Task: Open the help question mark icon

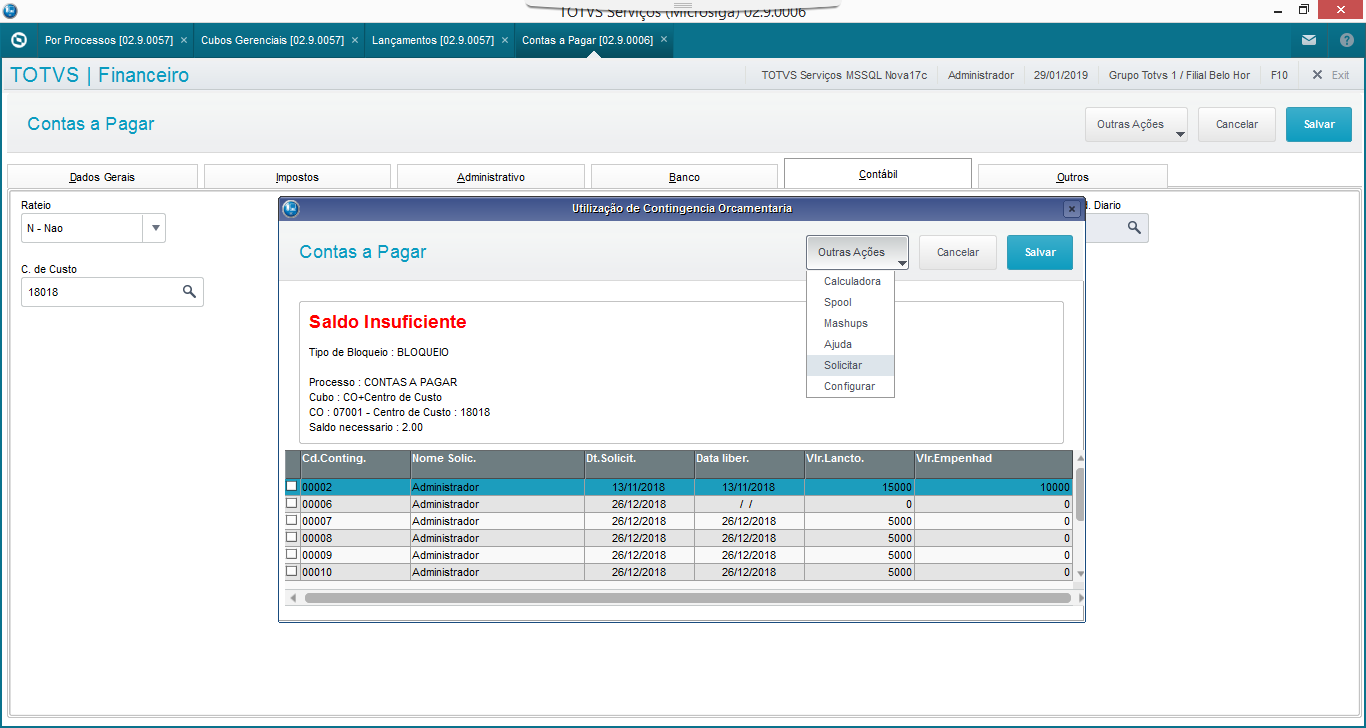Action: pyautogui.click(x=1346, y=40)
